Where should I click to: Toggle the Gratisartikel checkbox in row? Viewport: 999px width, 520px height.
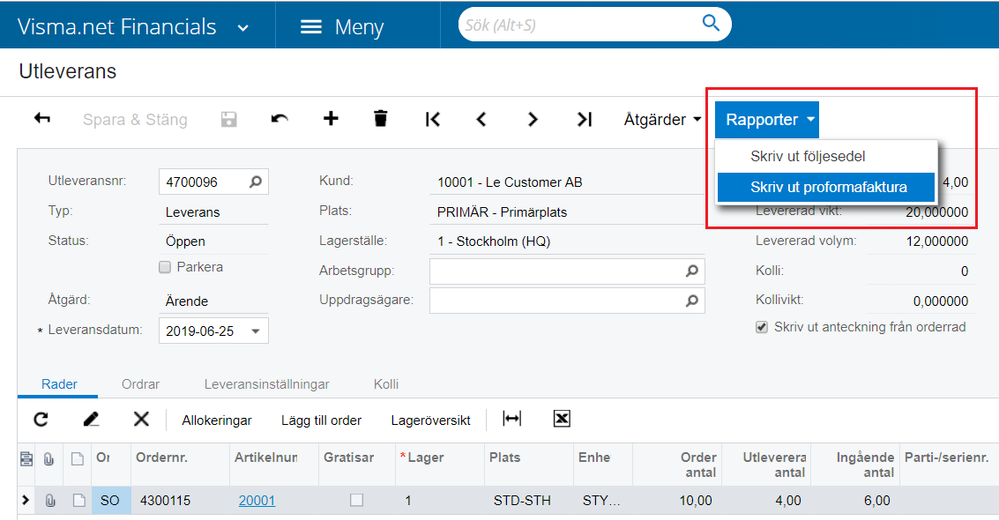tap(356, 500)
